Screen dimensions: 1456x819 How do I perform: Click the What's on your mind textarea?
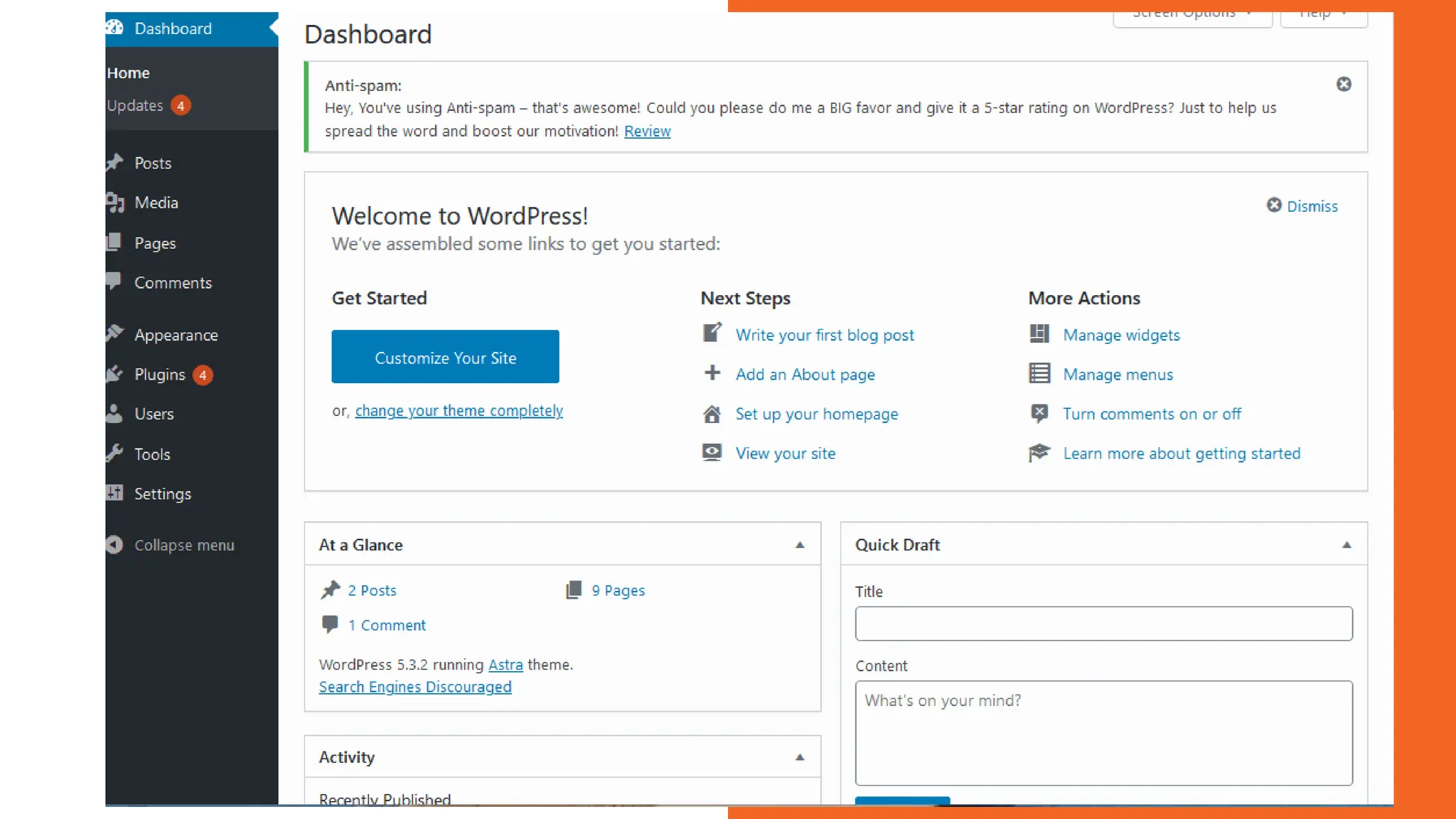click(x=1103, y=732)
